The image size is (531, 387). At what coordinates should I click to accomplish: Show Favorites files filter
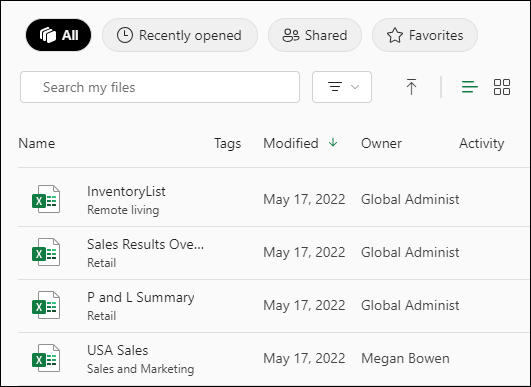click(425, 35)
